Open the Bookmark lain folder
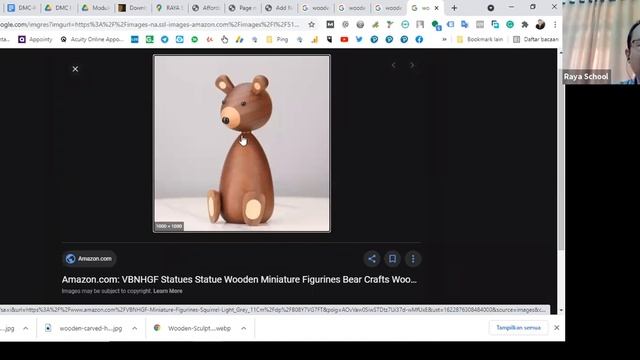The width and height of the screenshot is (640, 360). [480, 40]
